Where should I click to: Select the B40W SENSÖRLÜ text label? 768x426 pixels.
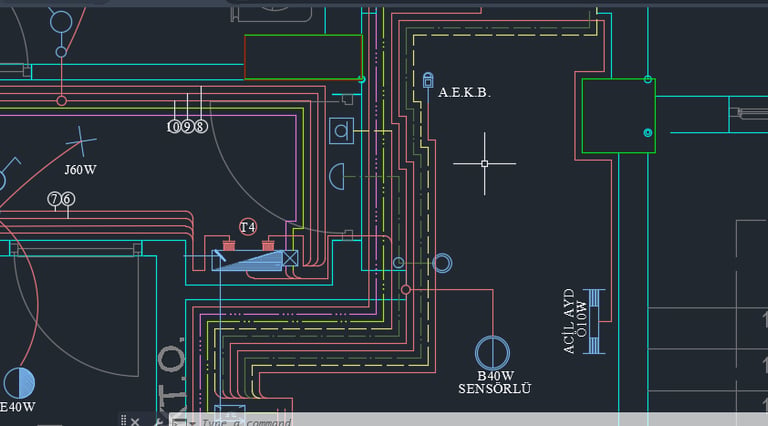(495, 382)
